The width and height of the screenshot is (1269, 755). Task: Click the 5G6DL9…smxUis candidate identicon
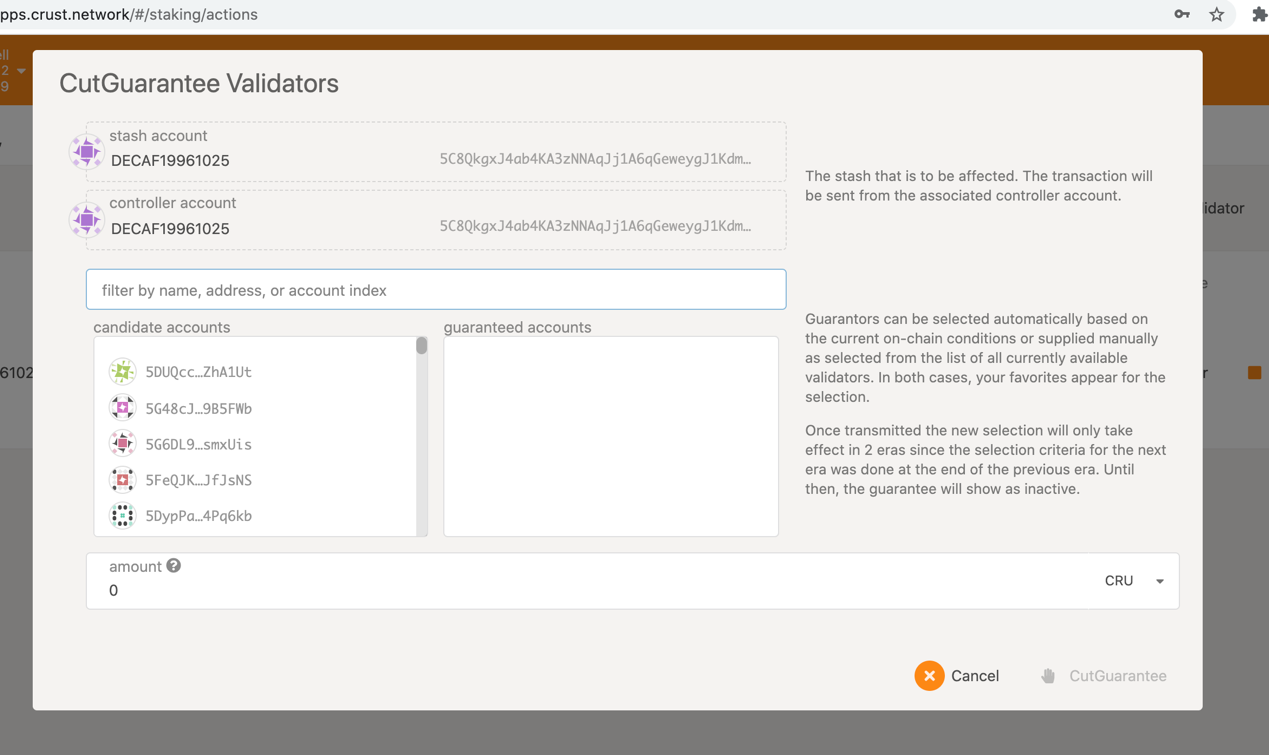click(x=122, y=444)
